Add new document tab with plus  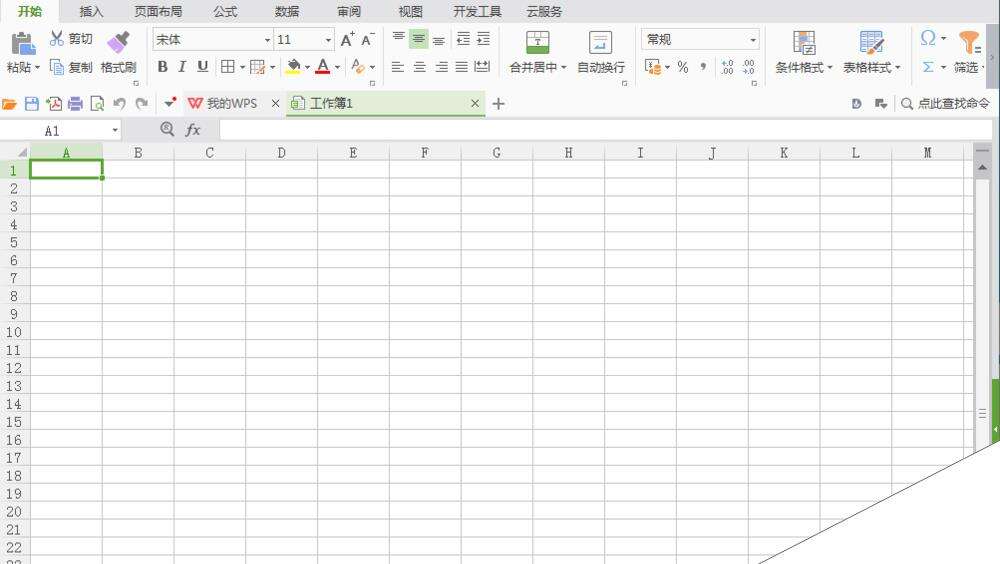(499, 103)
